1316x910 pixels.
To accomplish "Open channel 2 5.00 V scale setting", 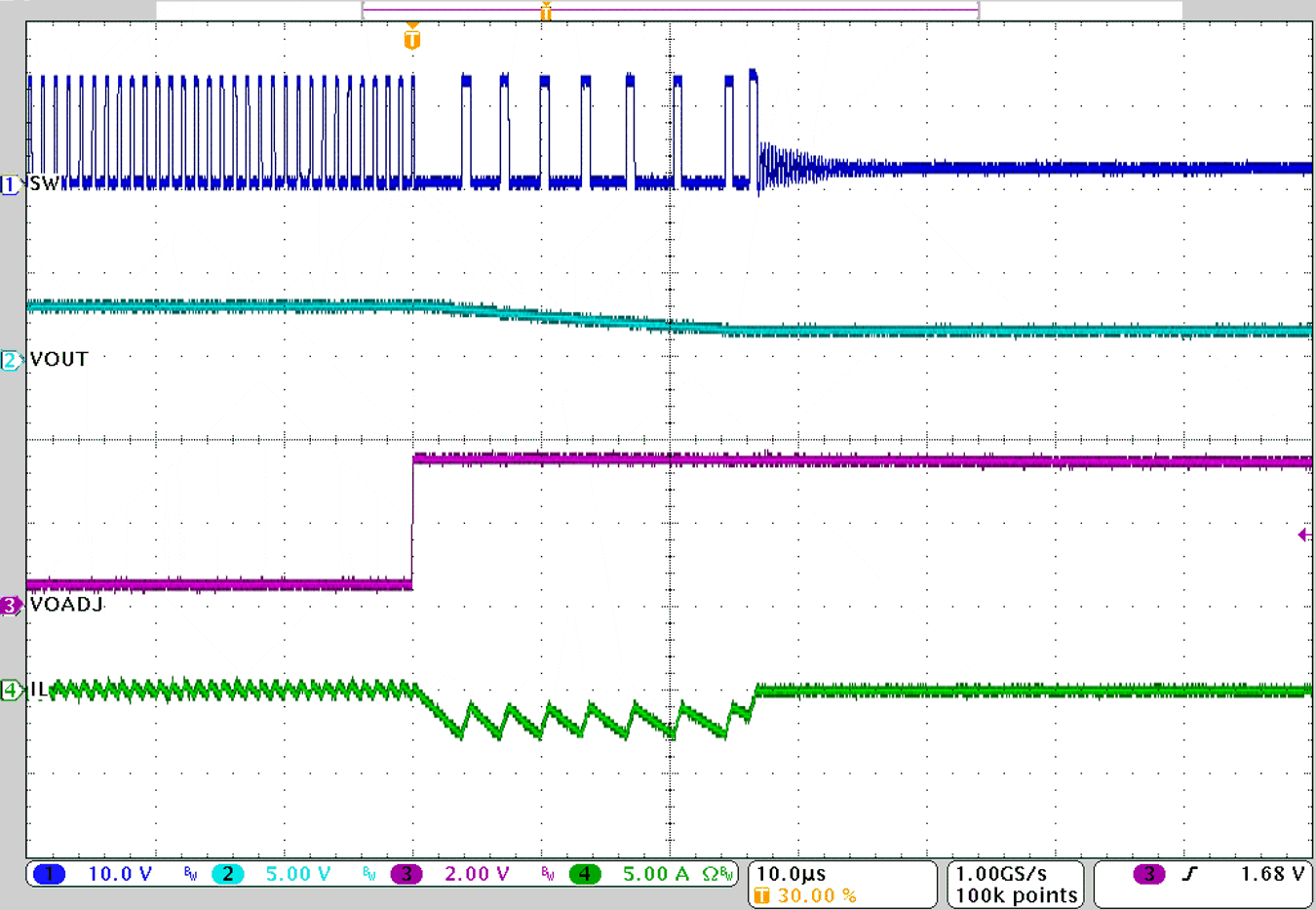I will (298, 874).
